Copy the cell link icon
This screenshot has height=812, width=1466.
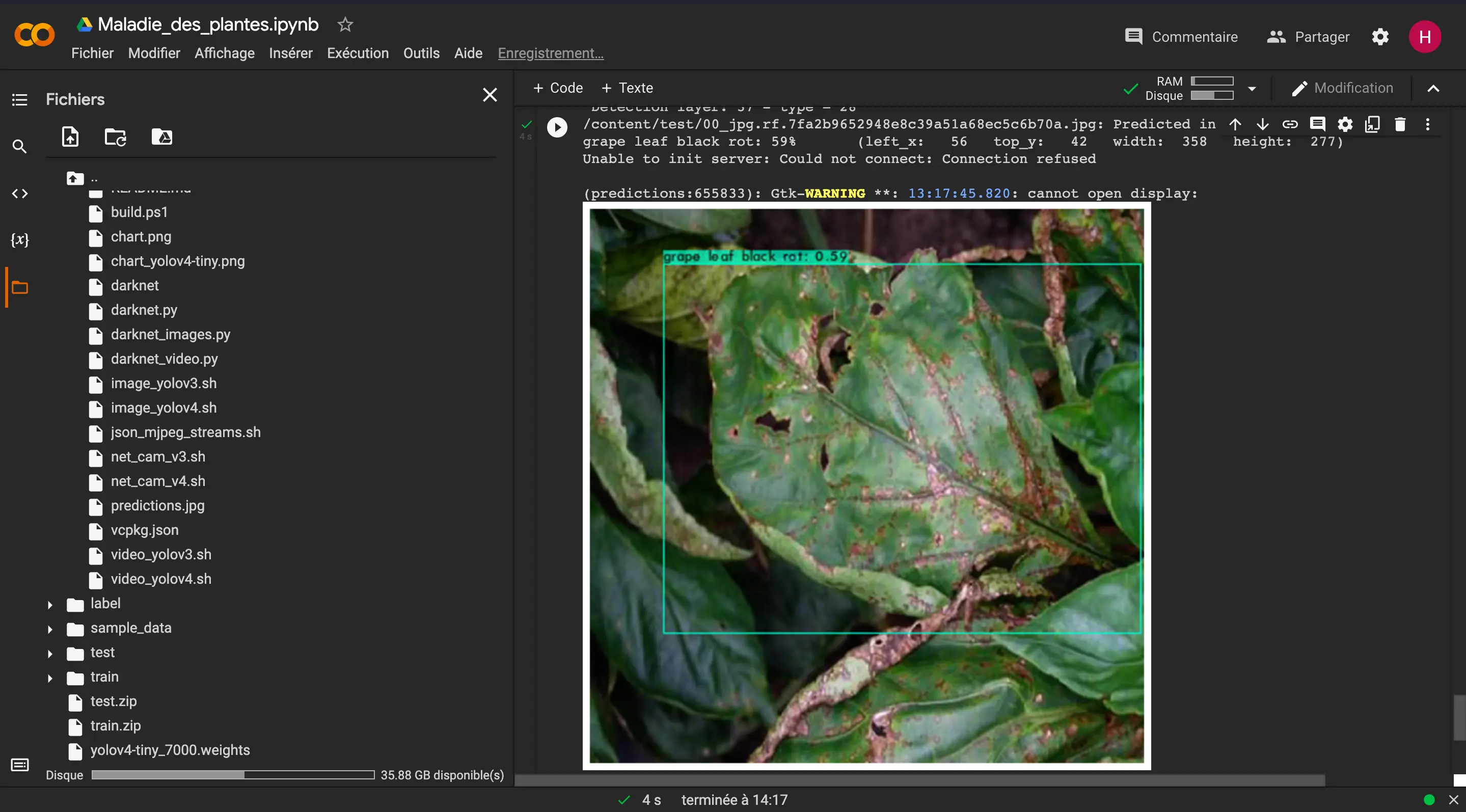(x=1290, y=124)
